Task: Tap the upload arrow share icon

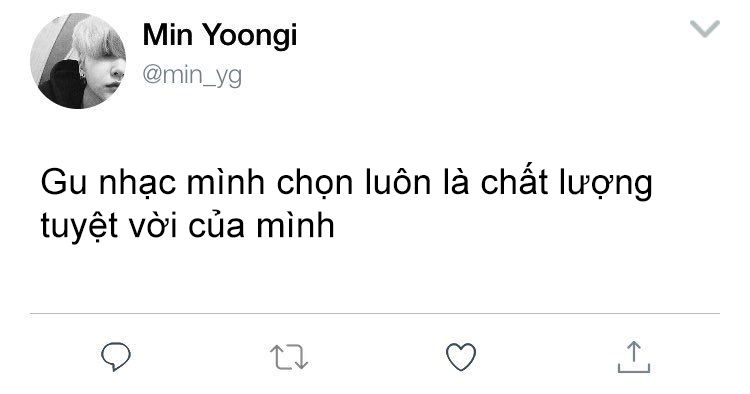Action: [x=634, y=357]
